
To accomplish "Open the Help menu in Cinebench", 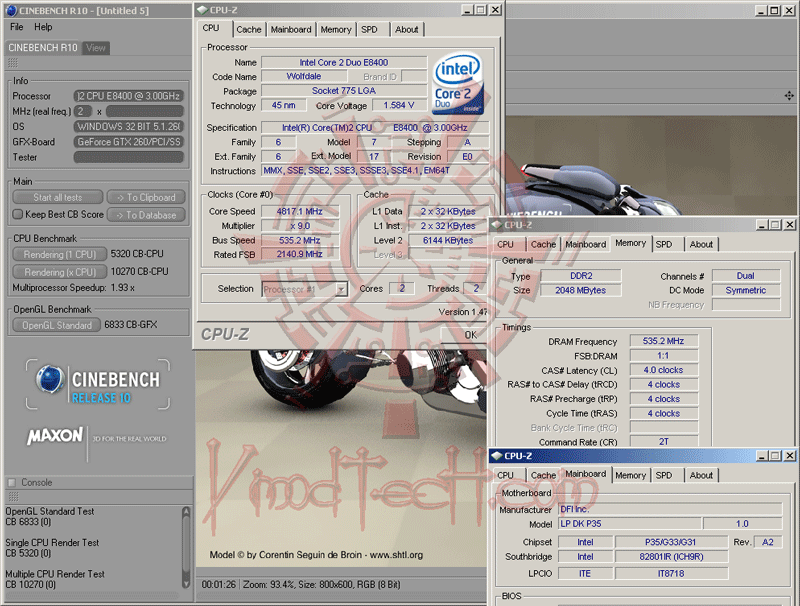I will tap(43, 27).
